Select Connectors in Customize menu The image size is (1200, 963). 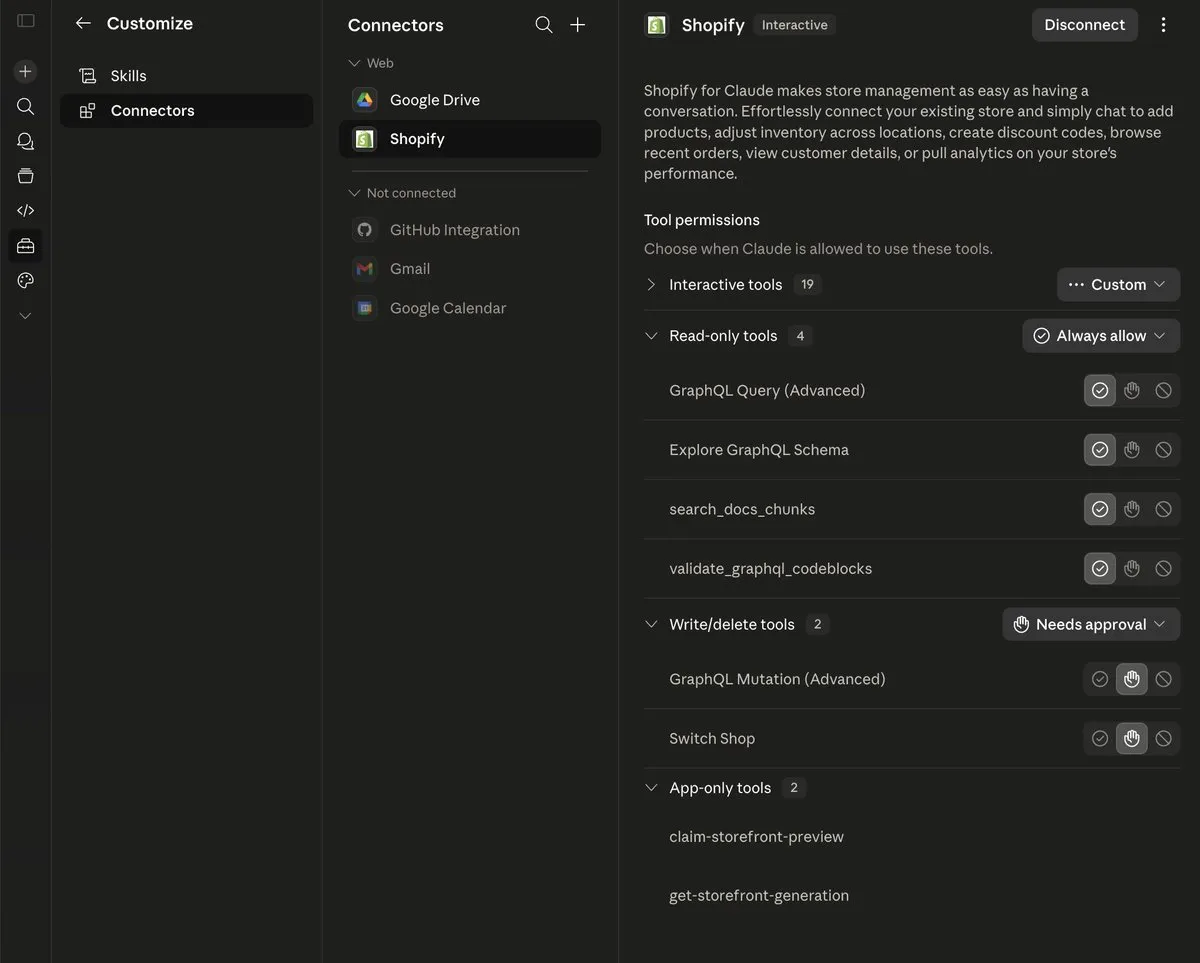click(x=186, y=111)
